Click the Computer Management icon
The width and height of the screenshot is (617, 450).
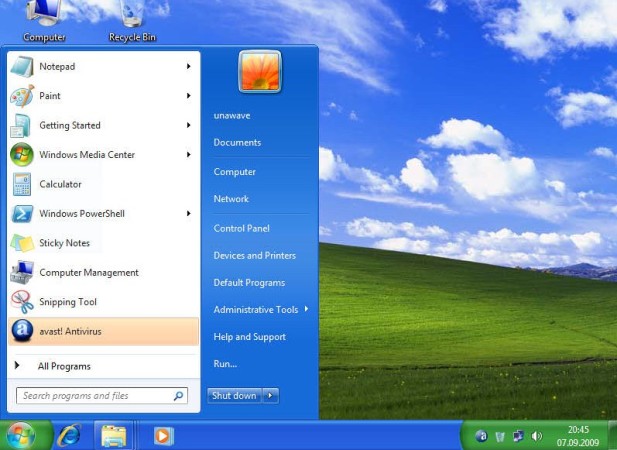22,273
